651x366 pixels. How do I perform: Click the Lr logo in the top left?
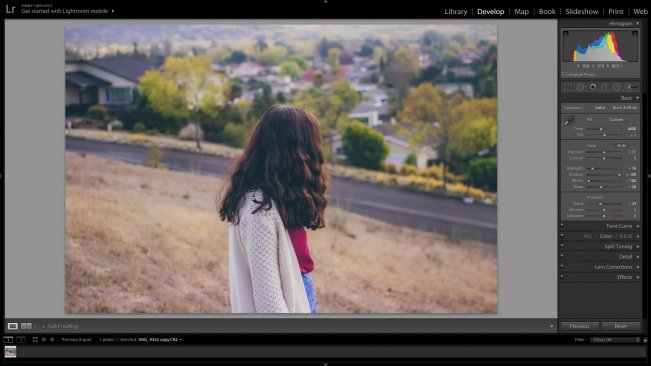10,9
